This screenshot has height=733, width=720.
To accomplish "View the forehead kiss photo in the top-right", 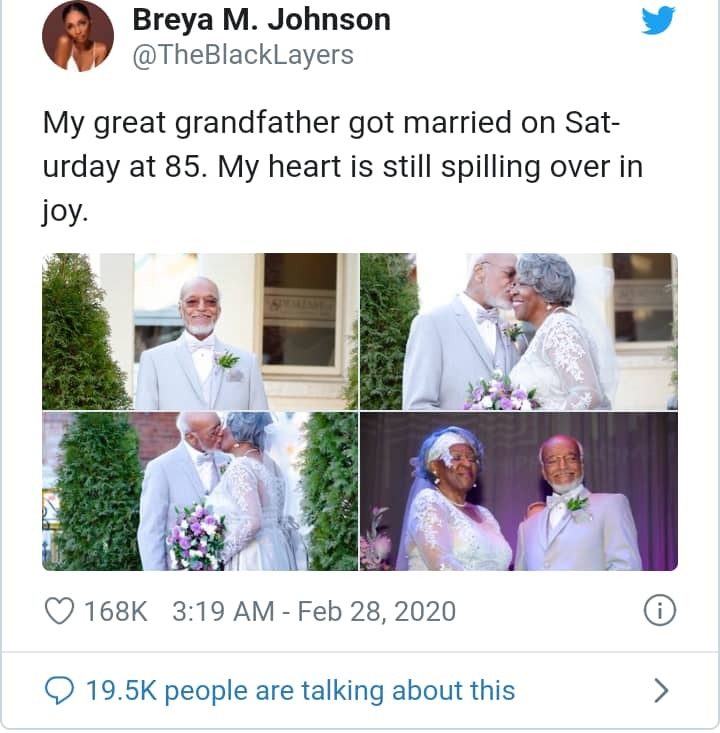I will click(518, 331).
